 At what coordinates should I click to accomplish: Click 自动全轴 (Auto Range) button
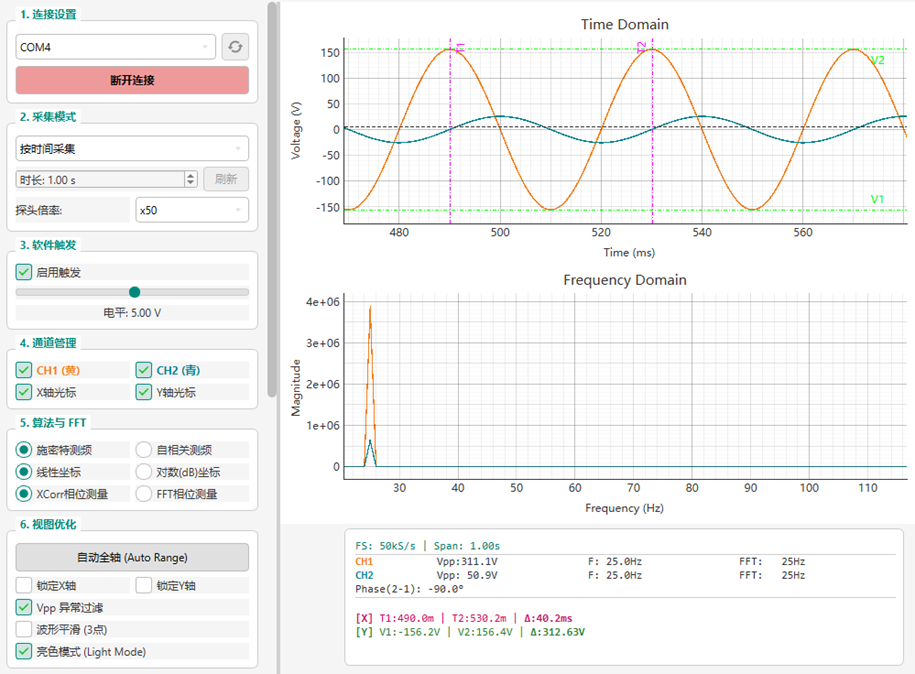(132, 557)
